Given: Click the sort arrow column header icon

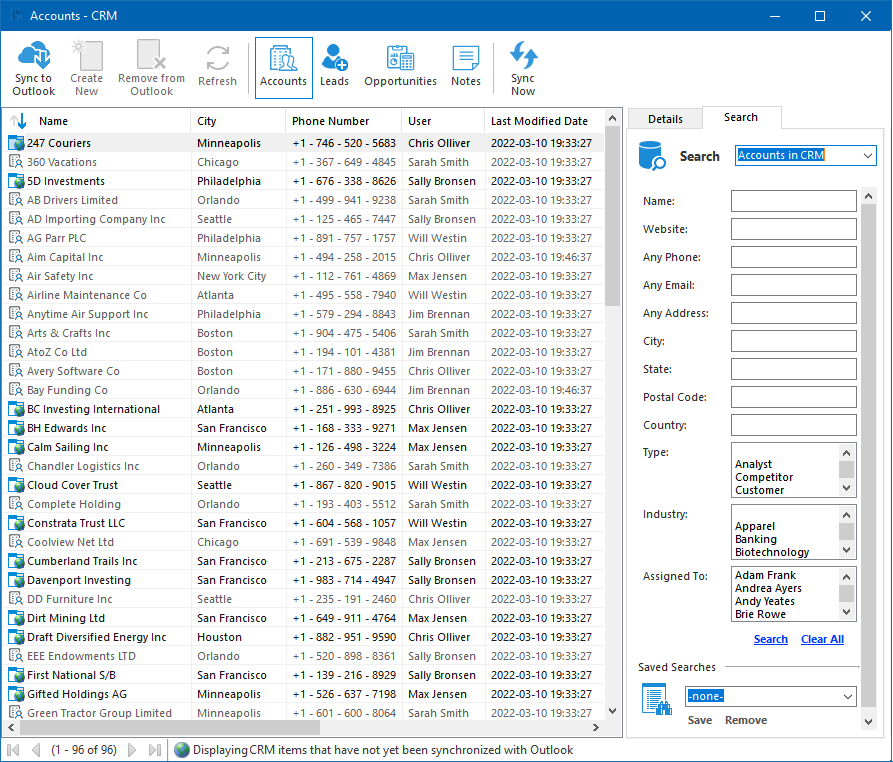Looking at the screenshot, I should pos(18,121).
